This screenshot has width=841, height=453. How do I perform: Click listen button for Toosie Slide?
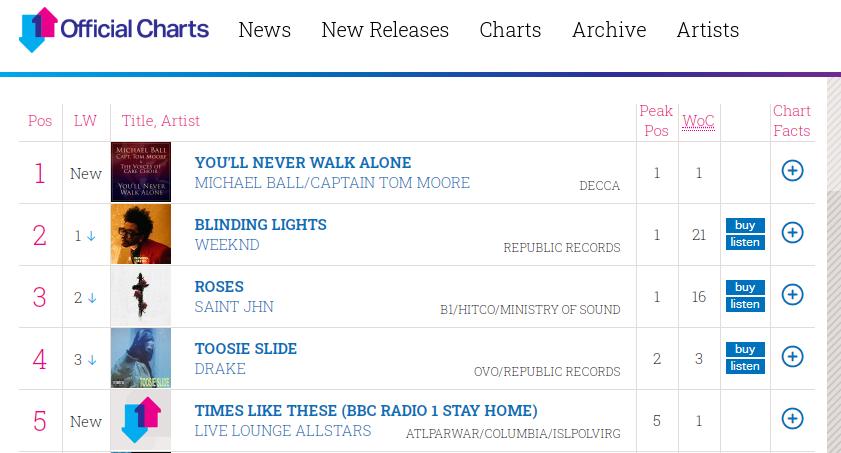[x=745, y=366]
